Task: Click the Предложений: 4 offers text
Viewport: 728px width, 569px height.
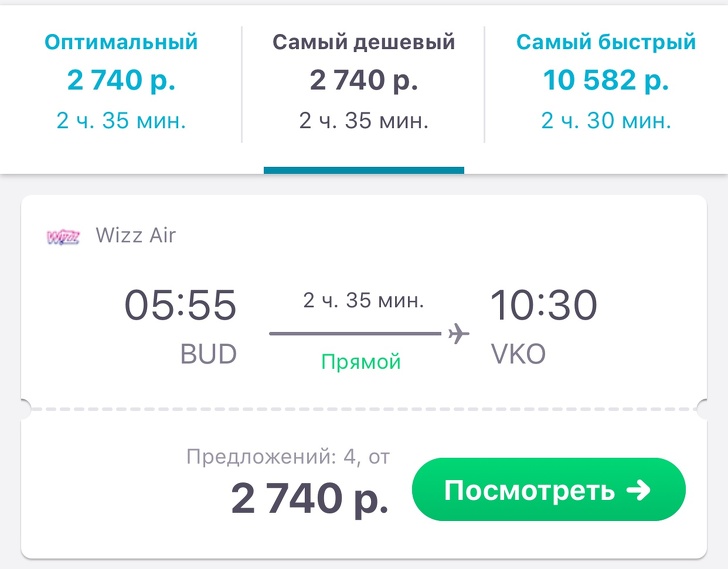Action: click(x=288, y=458)
